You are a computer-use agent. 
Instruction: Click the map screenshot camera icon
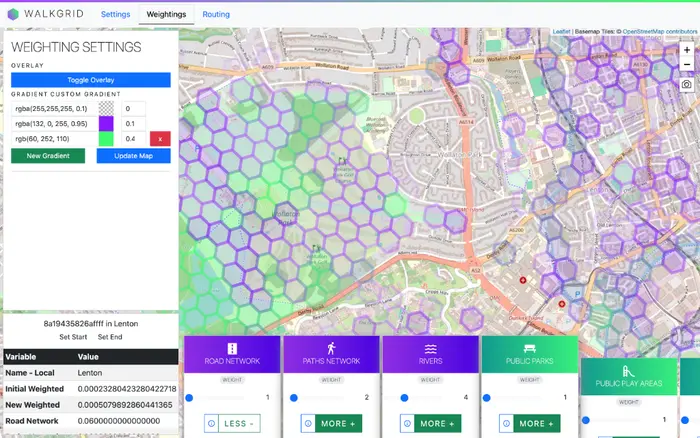[687, 85]
